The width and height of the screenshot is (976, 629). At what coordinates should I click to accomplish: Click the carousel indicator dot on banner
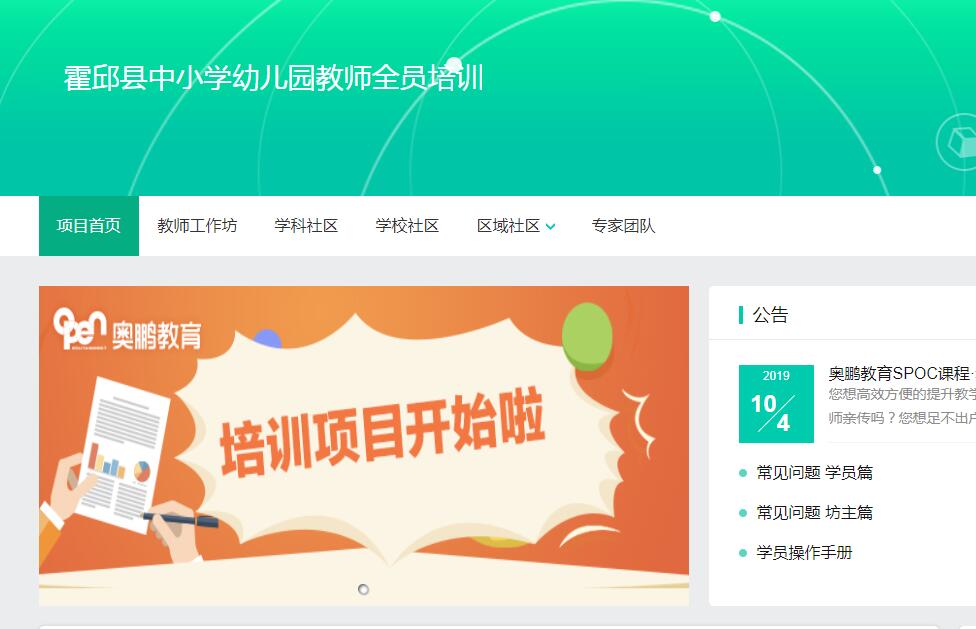364,589
